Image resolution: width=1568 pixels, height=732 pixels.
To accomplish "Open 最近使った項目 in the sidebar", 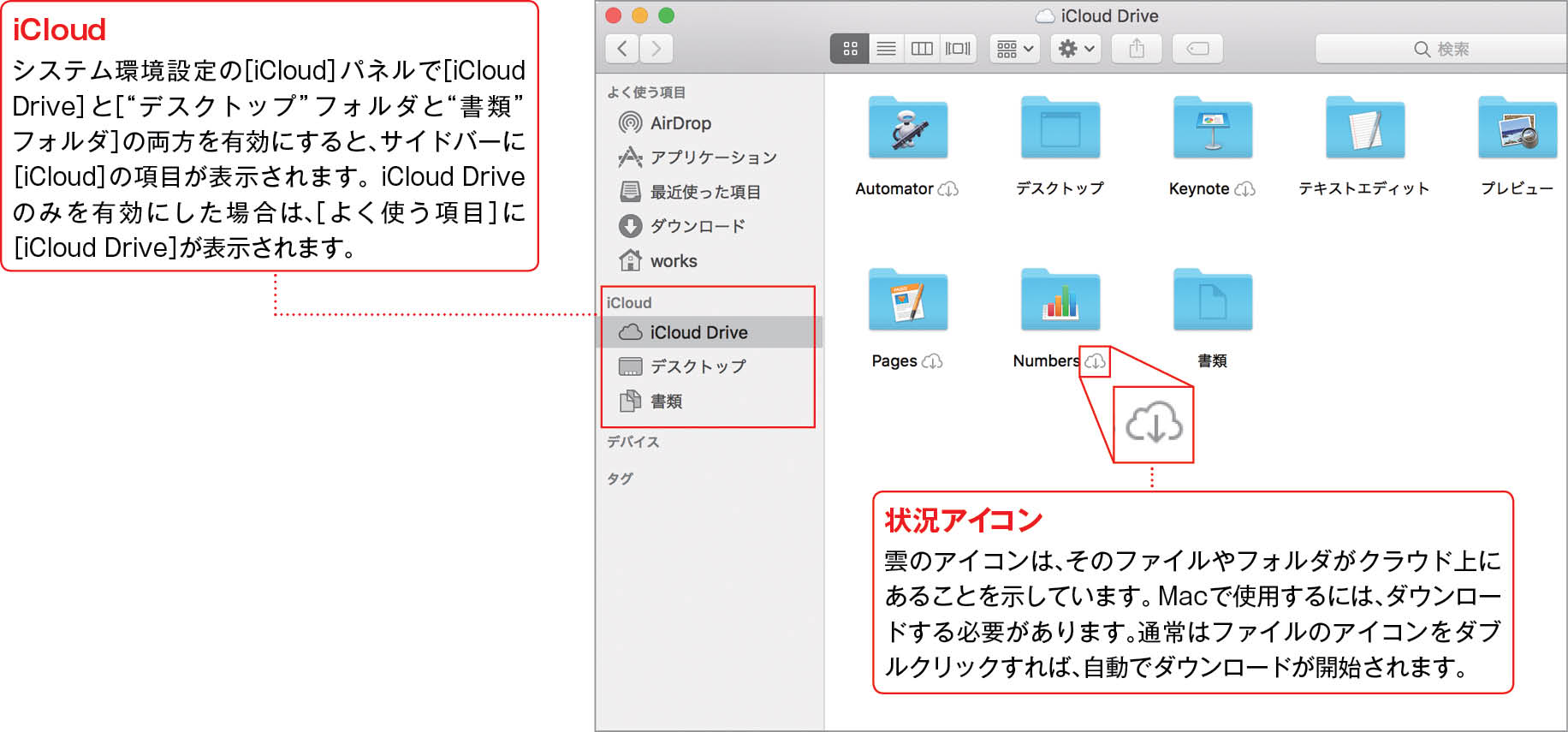I will (705, 192).
